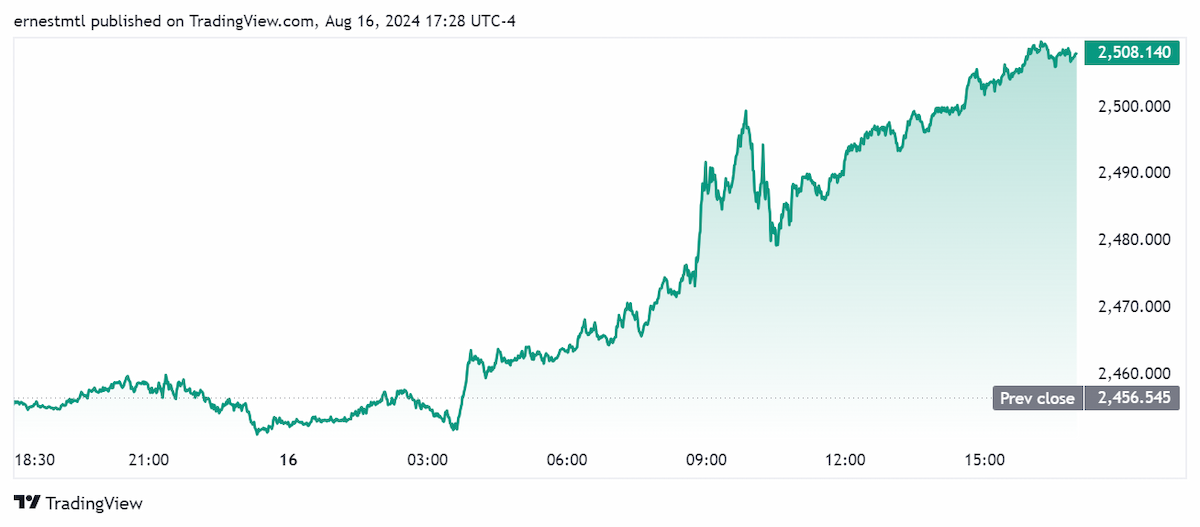The image size is (1200, 527).
Task: Click the 2,480.000 price axis label
Action: click(x=1134, y=239)
